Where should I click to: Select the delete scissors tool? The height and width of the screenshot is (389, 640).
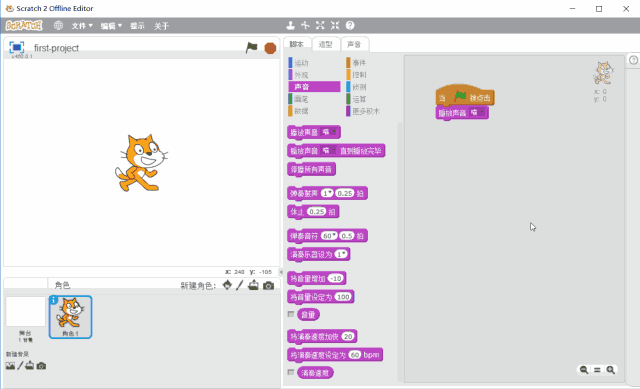click(x=305, y=25)
